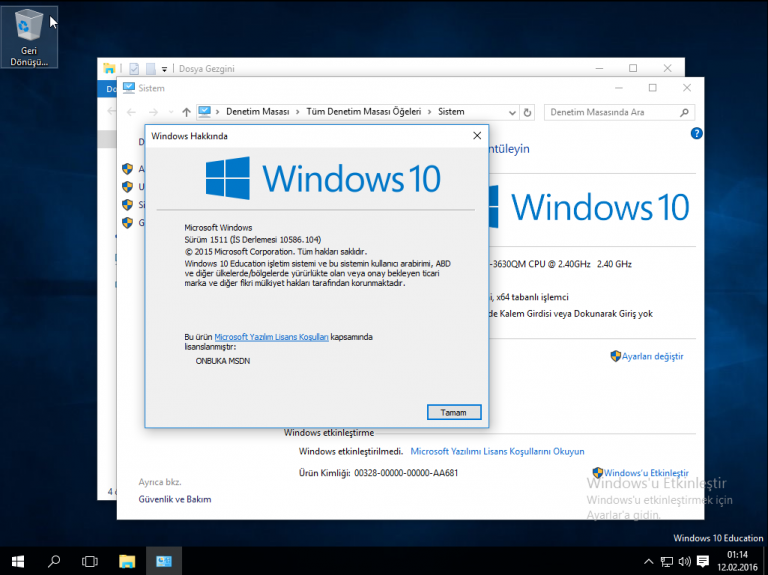
Task: Refresh the Control Panel address bar
Action: click(527, 112)
